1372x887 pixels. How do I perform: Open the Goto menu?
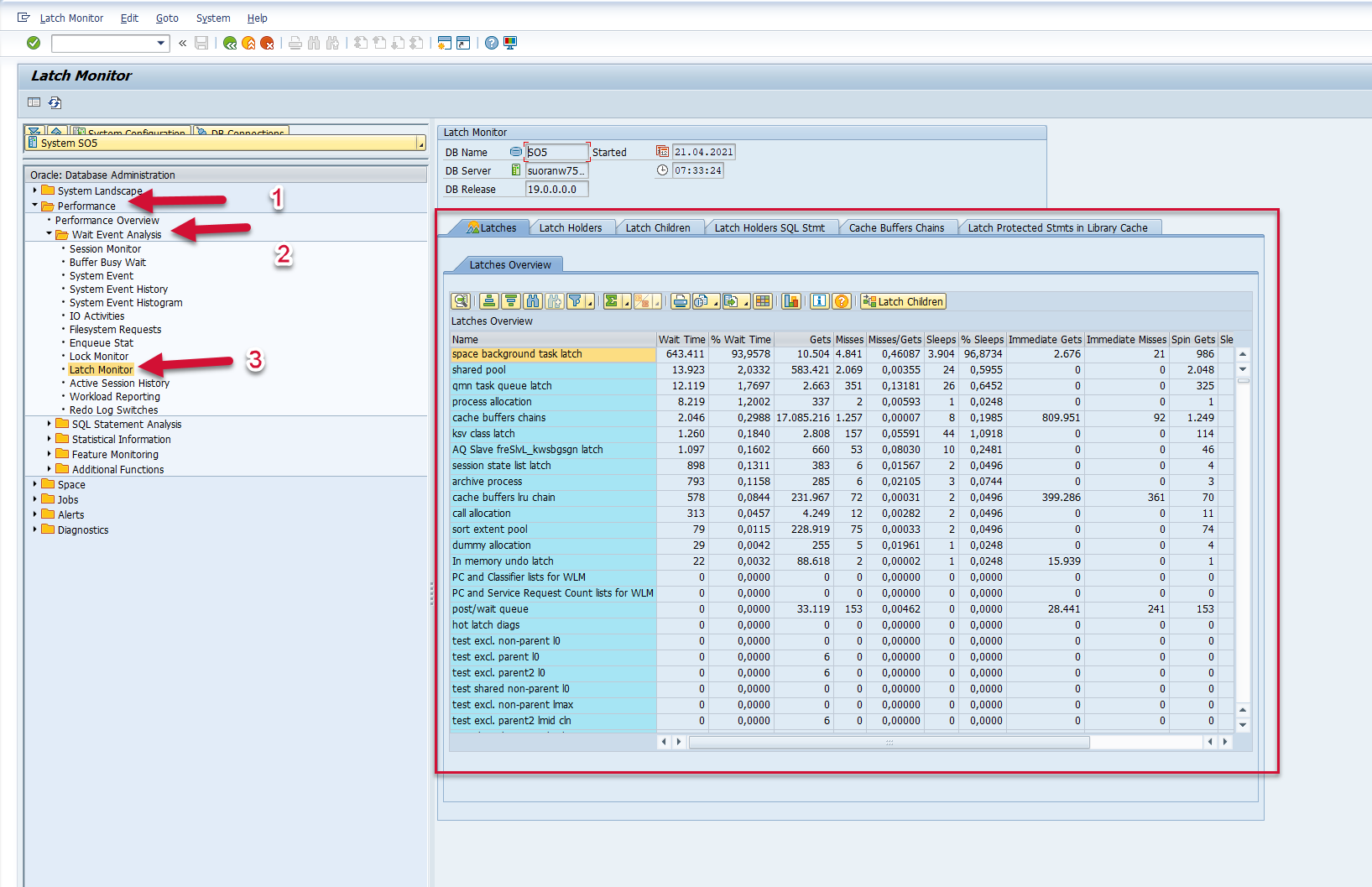pyautogui.click(x=167, y=18)
